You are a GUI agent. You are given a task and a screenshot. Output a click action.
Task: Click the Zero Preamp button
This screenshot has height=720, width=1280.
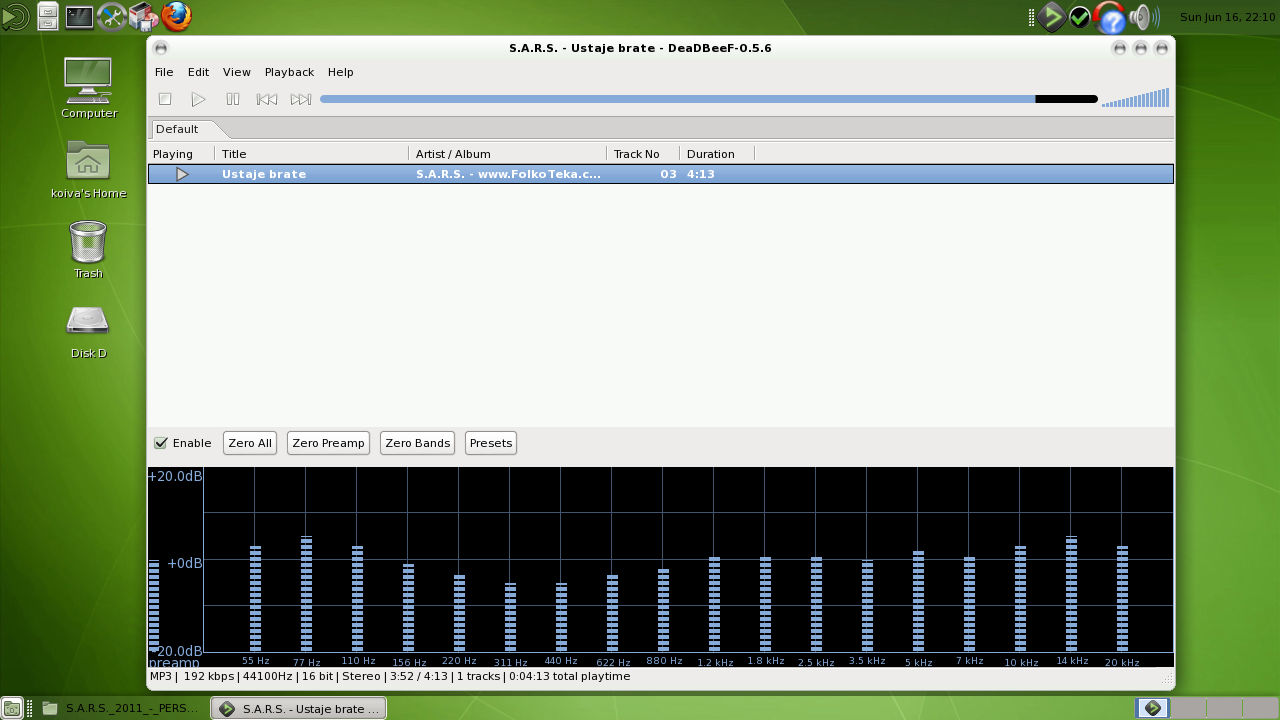(328, 443)
